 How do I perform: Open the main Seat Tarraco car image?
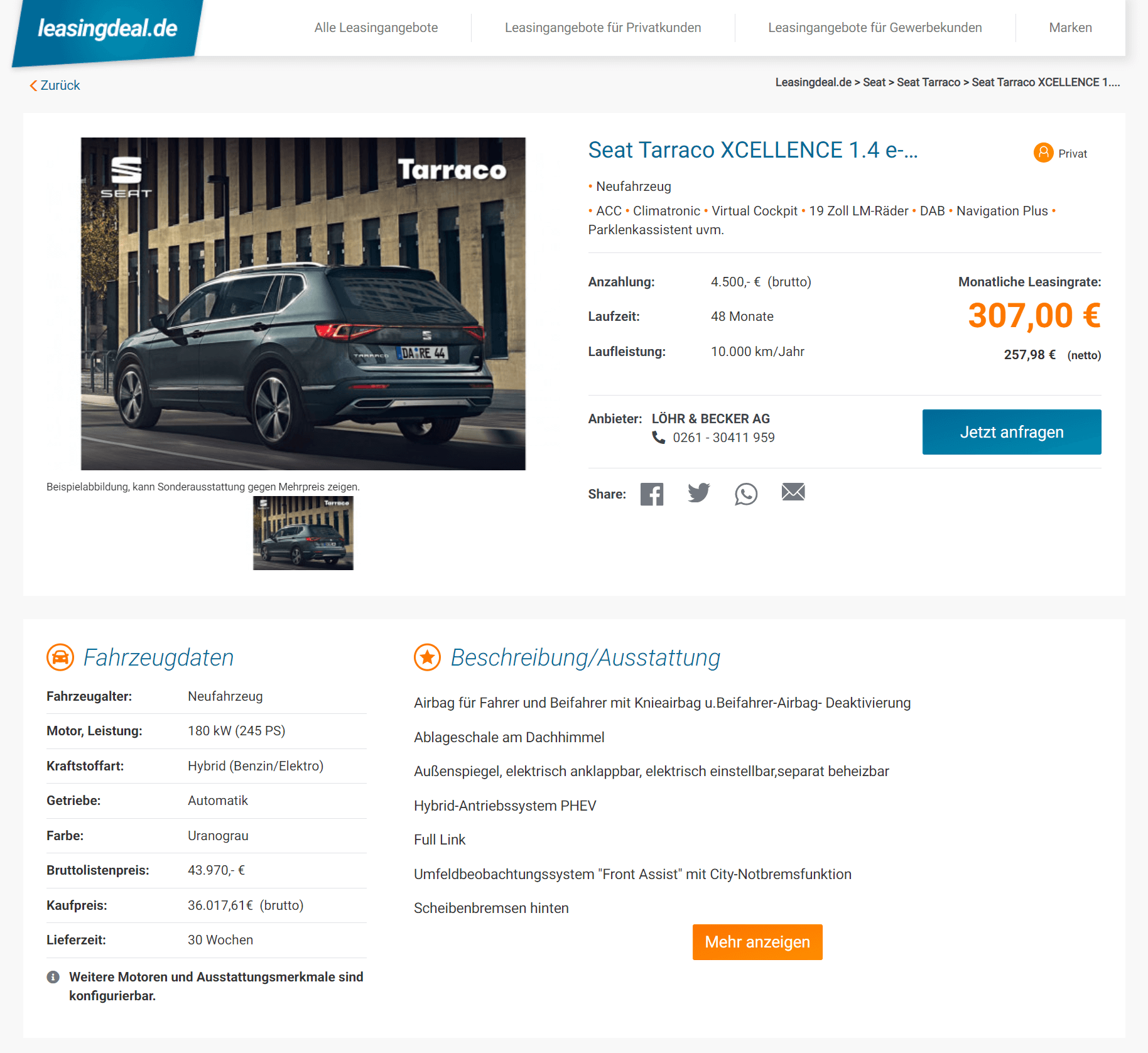[x=303, y=304]
